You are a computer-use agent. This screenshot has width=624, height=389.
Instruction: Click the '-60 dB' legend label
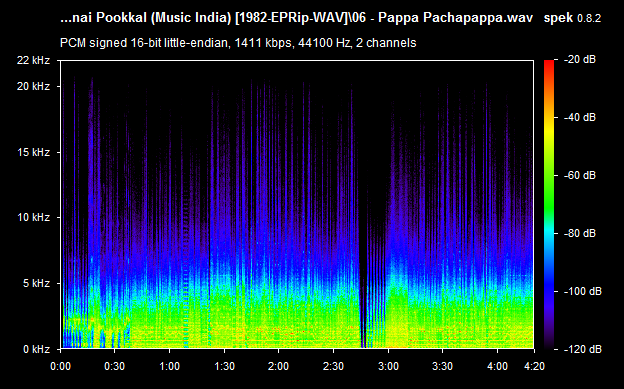(580, 175)
